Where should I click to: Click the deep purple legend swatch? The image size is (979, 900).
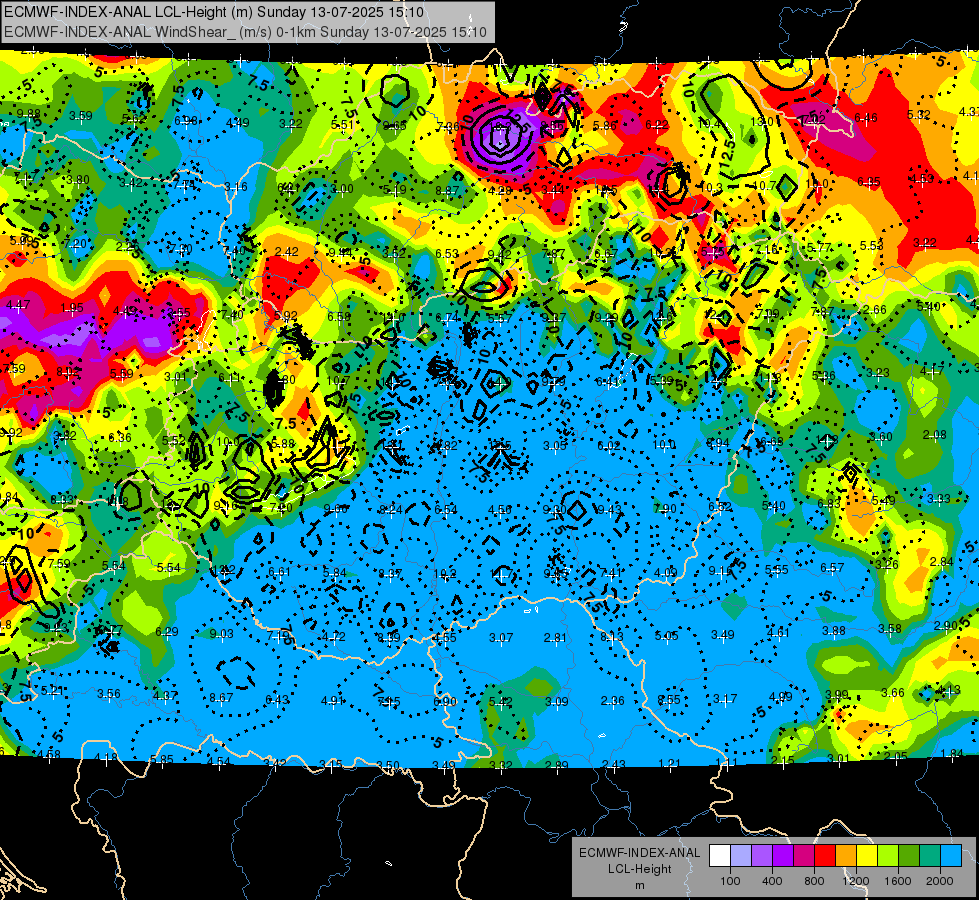783,856
